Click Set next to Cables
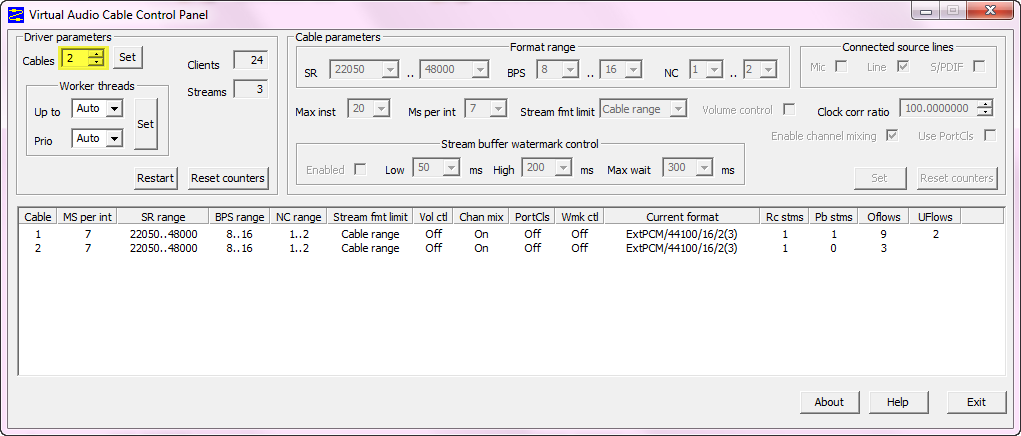Screen dimensions: 1021x436 (x=128, y=57)
